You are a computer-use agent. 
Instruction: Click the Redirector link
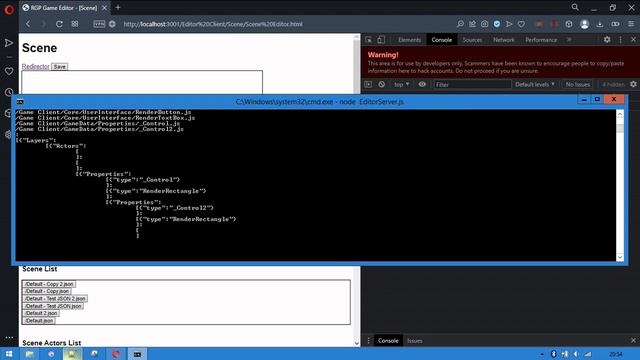(36, 67)
